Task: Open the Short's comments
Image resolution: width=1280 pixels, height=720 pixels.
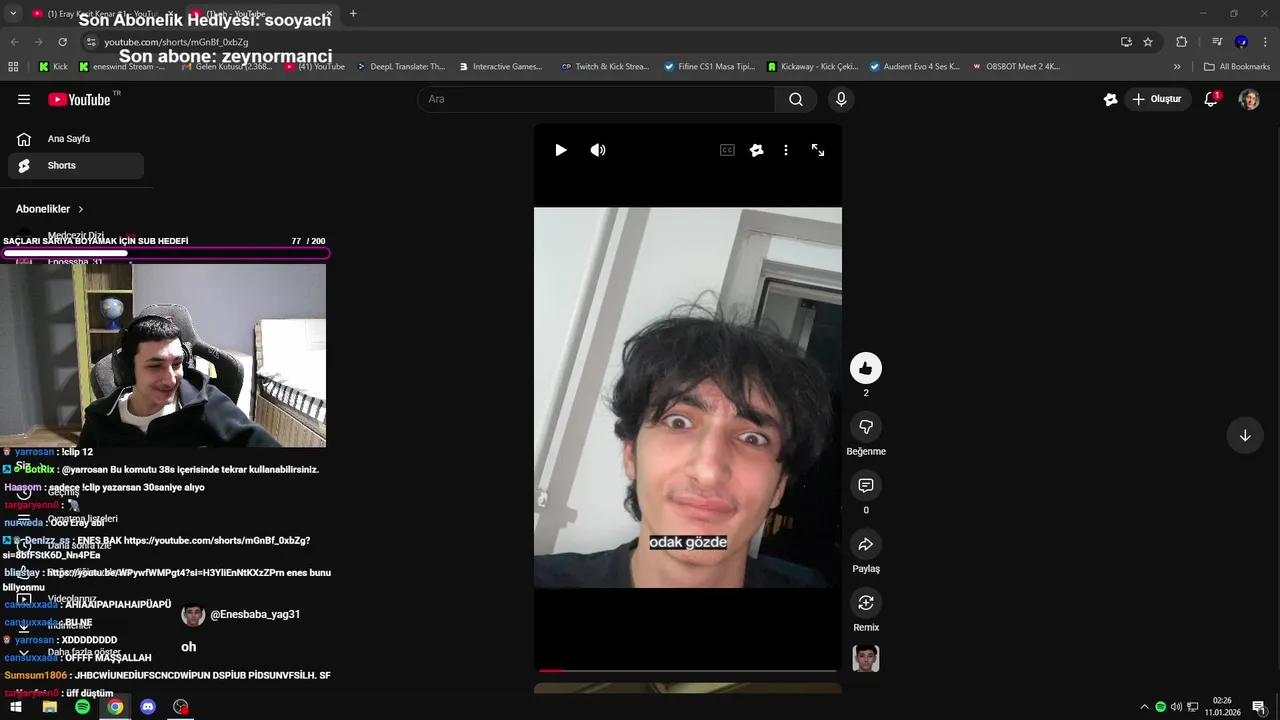Action: (x=866, y=486)
